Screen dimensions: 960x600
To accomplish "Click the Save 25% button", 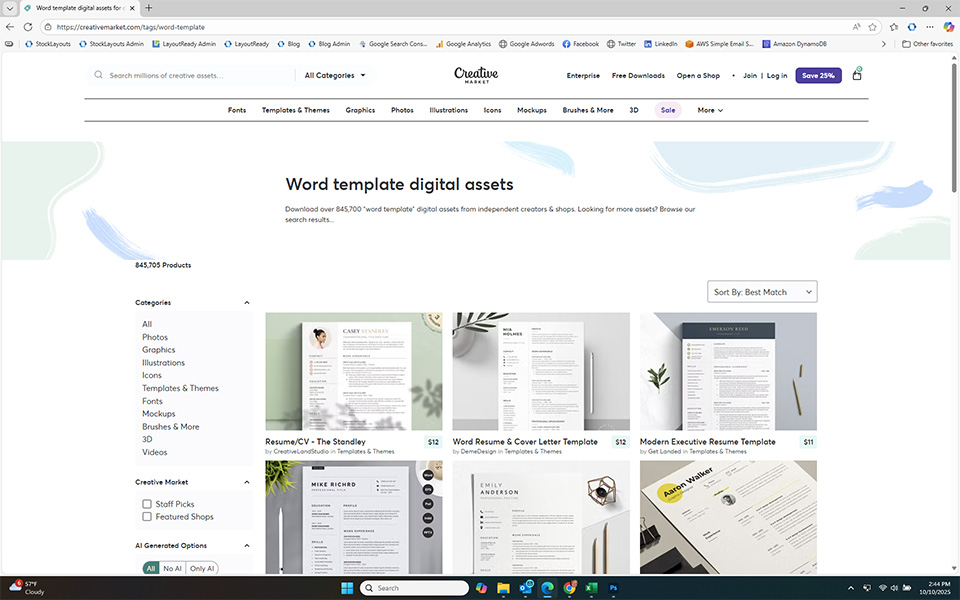I will [817, 75].
